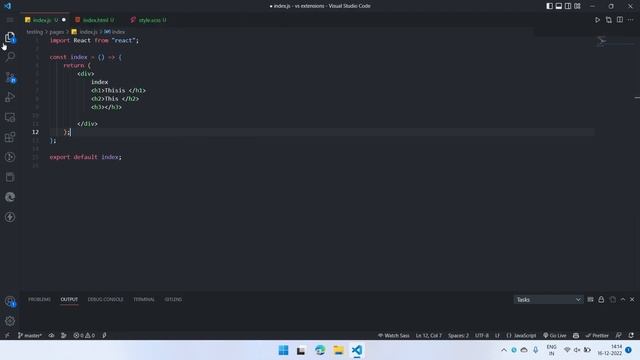Screen dimensions: 640x360
Task: Open the Windows Start button
Action: pyautogui.click(x=283, y=350)
